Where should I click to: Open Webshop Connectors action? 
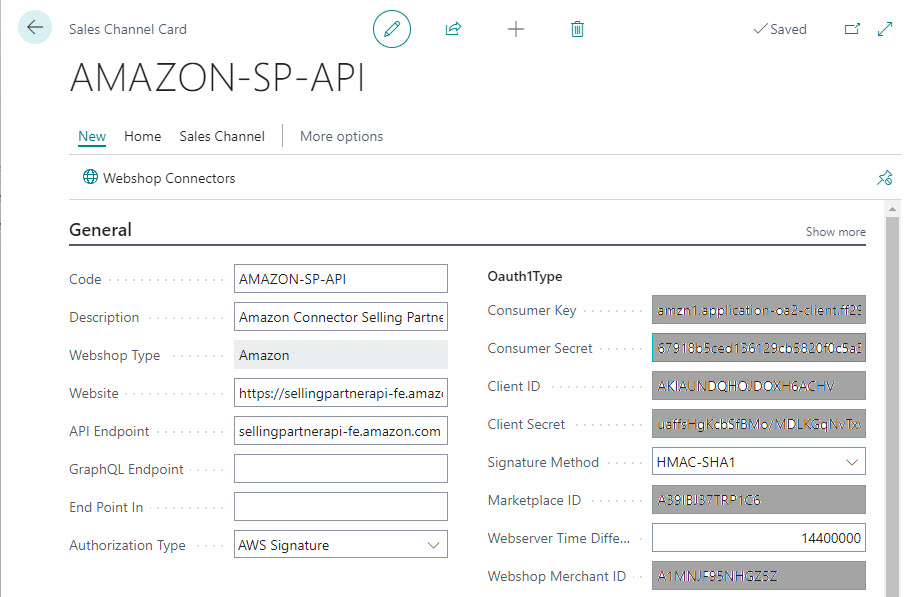coord(159,178)
